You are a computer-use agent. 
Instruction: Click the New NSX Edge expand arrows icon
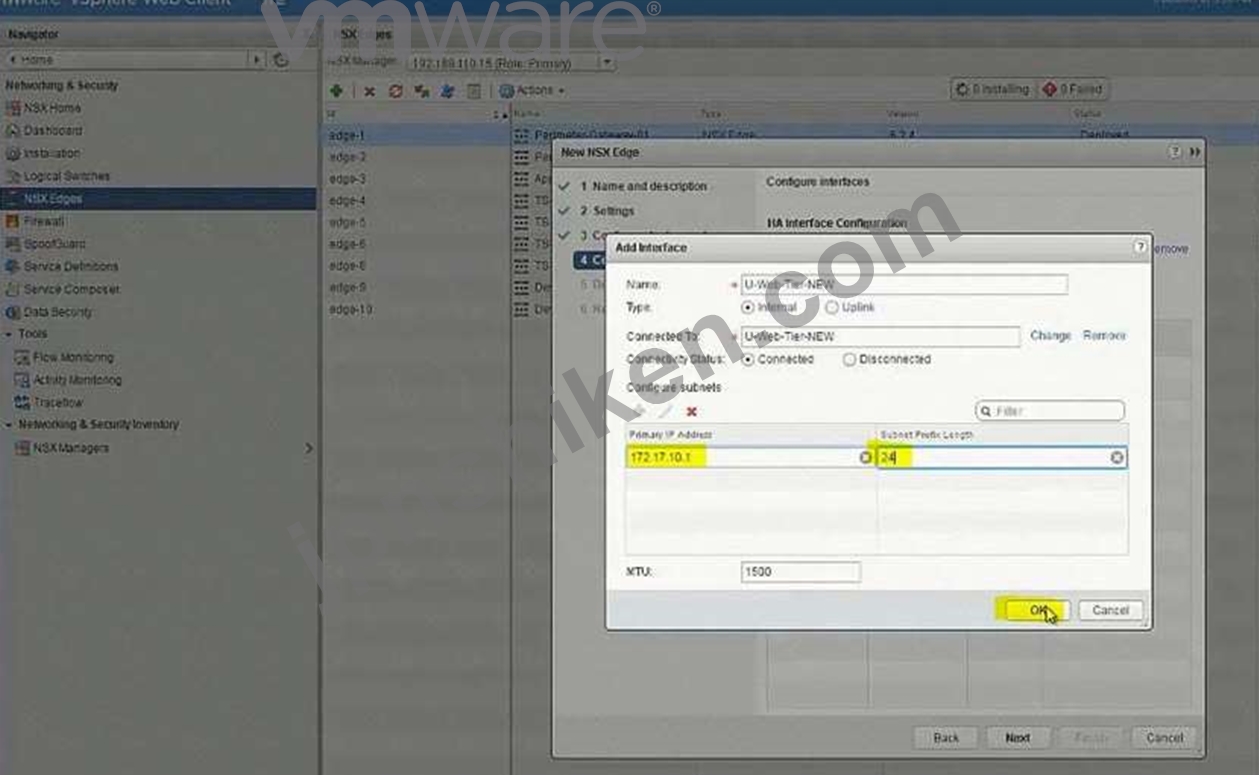pyautogui.click(x=1194, y=152)
